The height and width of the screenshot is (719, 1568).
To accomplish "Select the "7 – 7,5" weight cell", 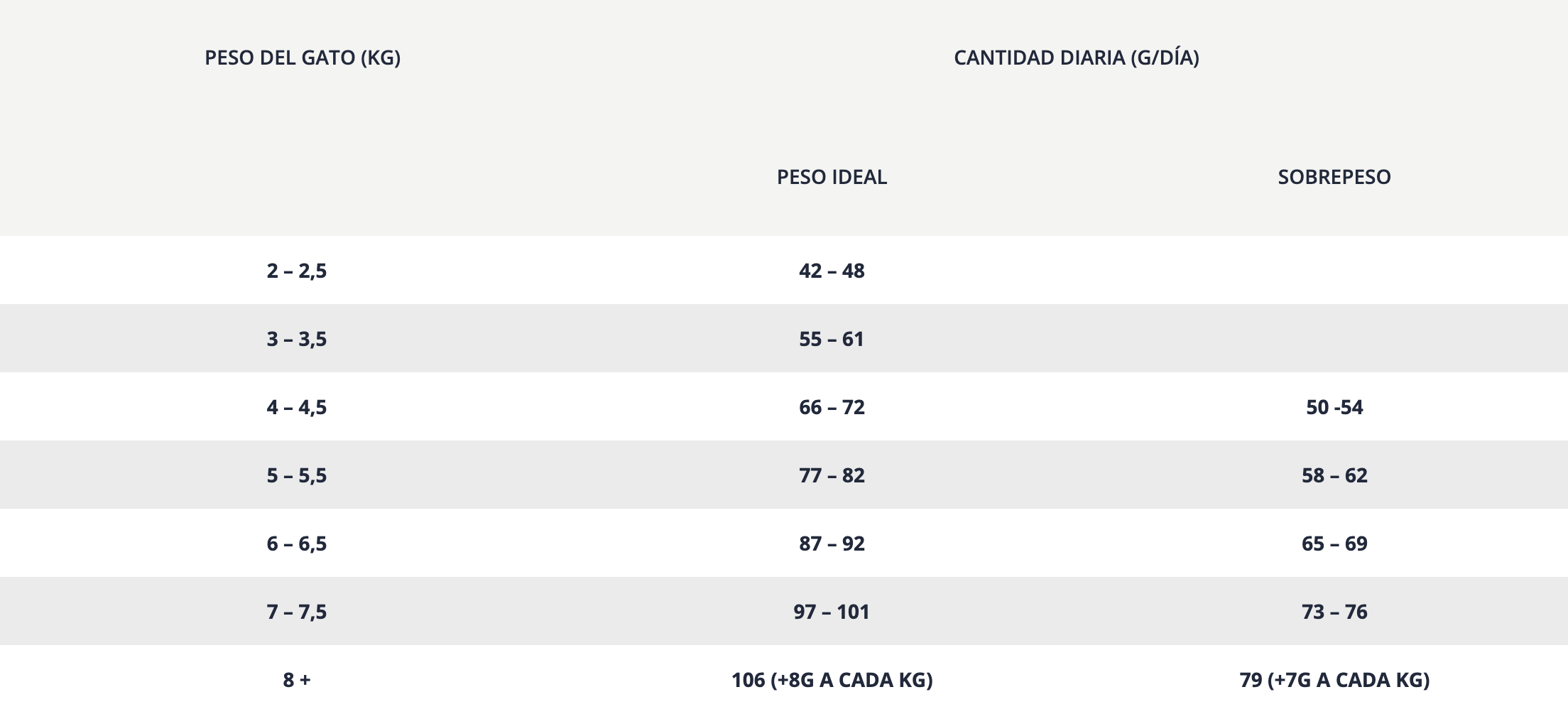I will (297, 612).
